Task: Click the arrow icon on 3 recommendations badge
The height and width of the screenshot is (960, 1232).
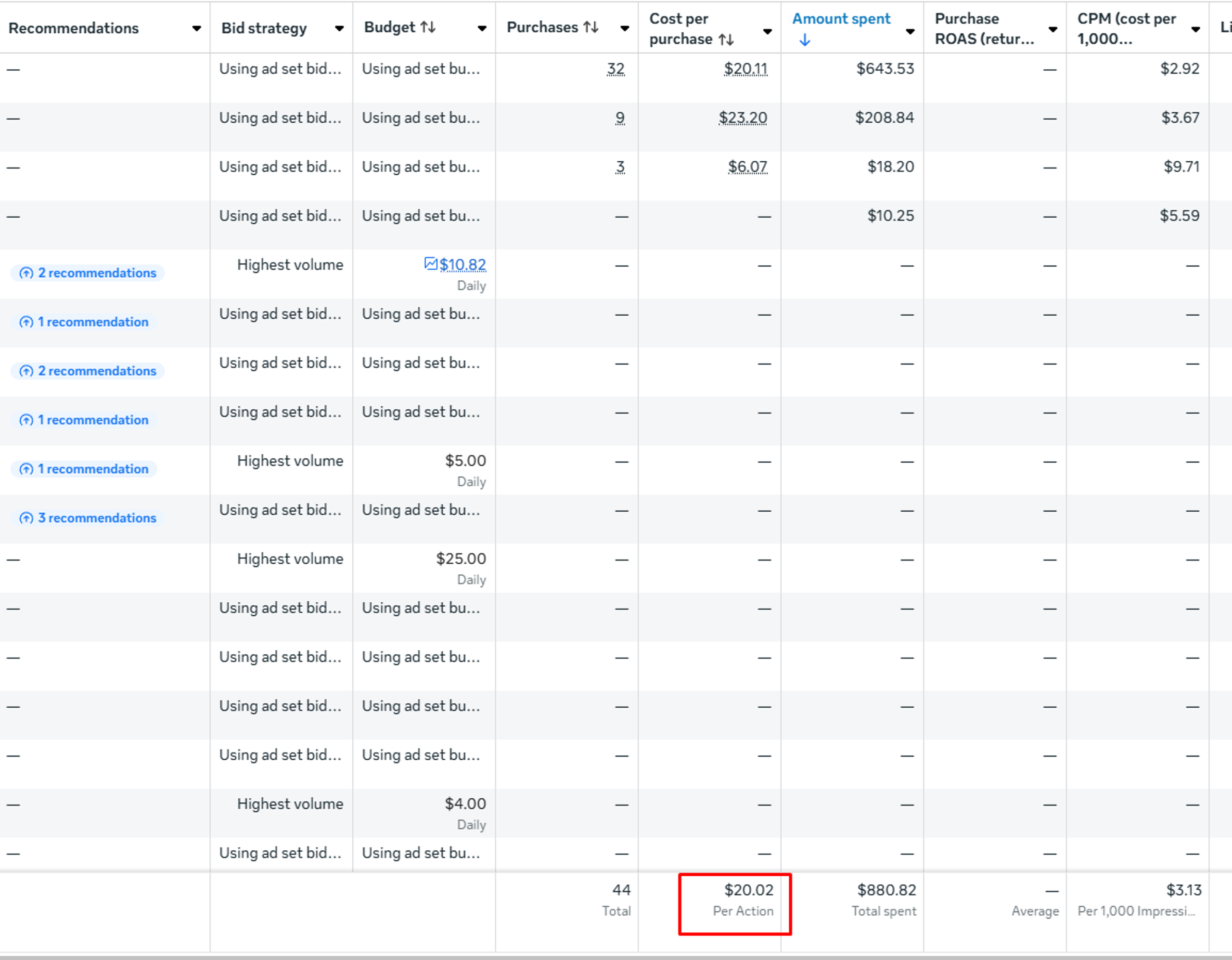Action: [x=26, y=518]
